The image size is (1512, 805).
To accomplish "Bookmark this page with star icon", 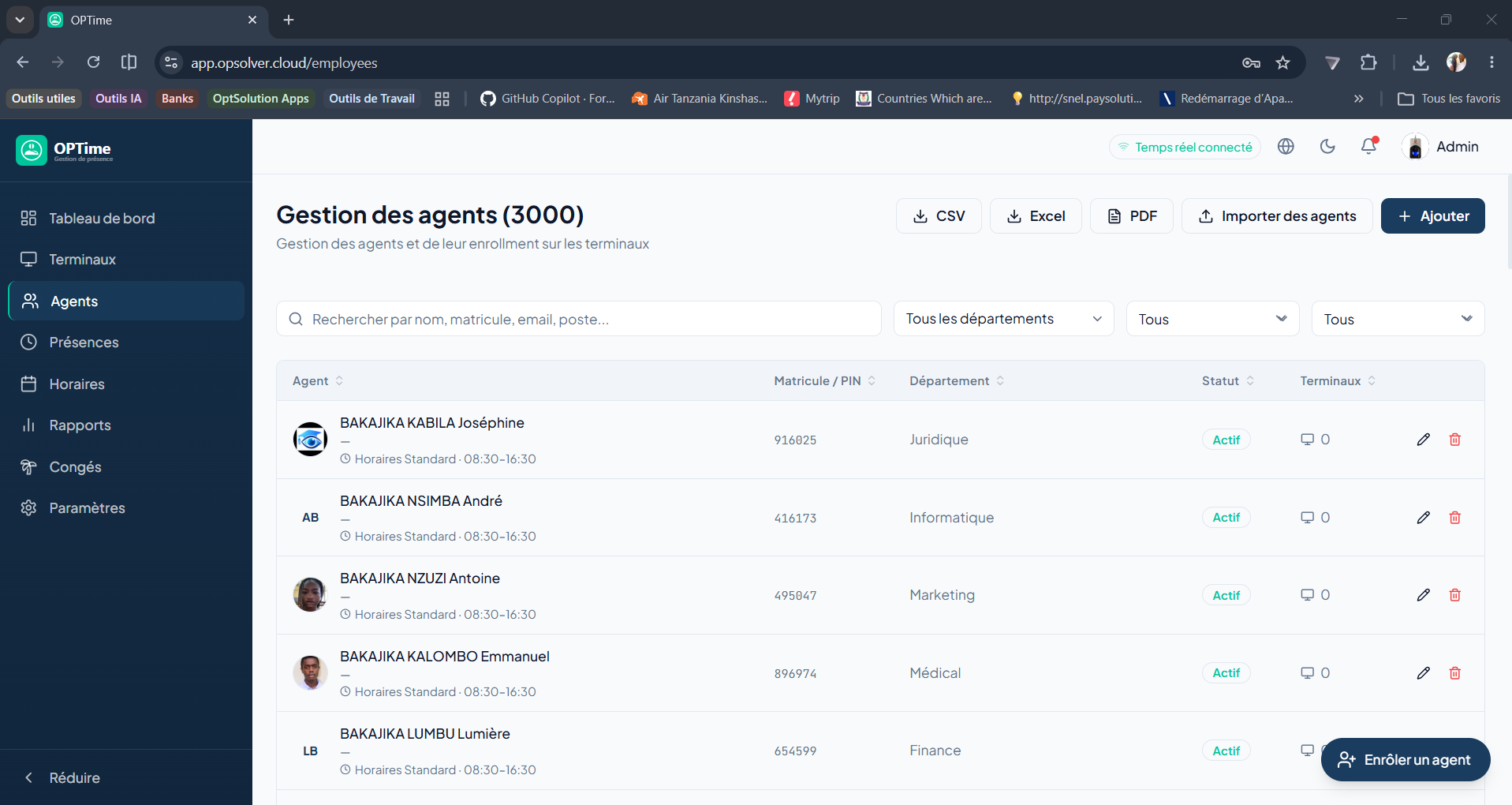I will point(1283,62).
